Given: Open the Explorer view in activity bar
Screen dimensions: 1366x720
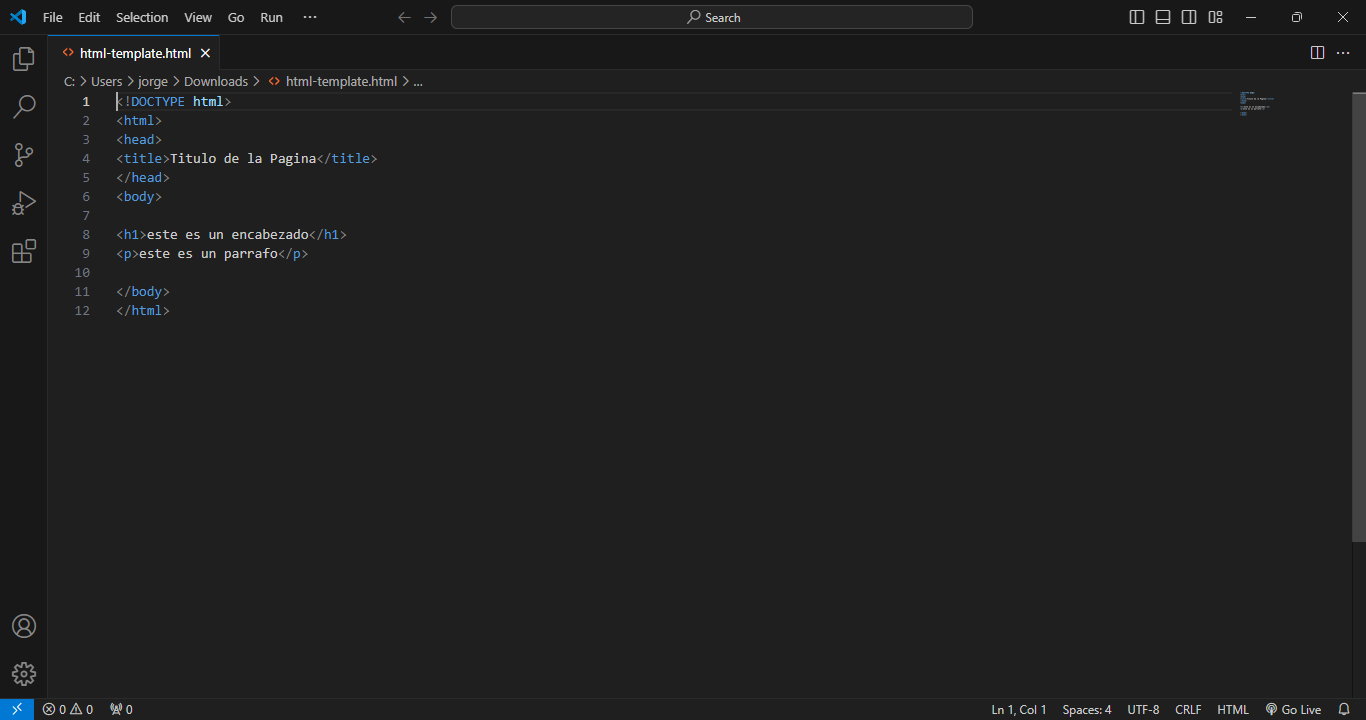Looking at the screenshot, I should 23,60.
